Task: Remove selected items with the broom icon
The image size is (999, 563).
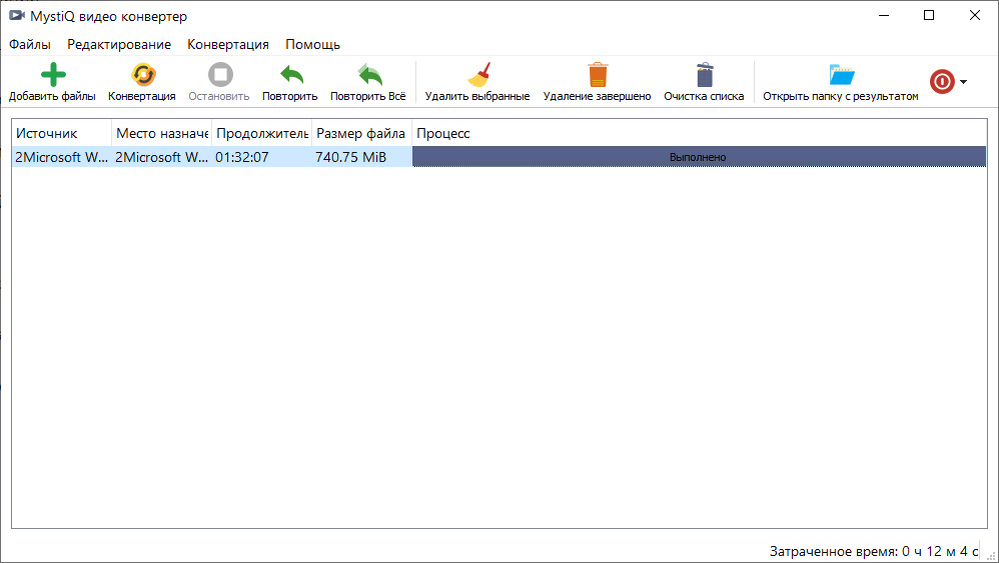Action: pyautogui.click(x=479, y=75)
